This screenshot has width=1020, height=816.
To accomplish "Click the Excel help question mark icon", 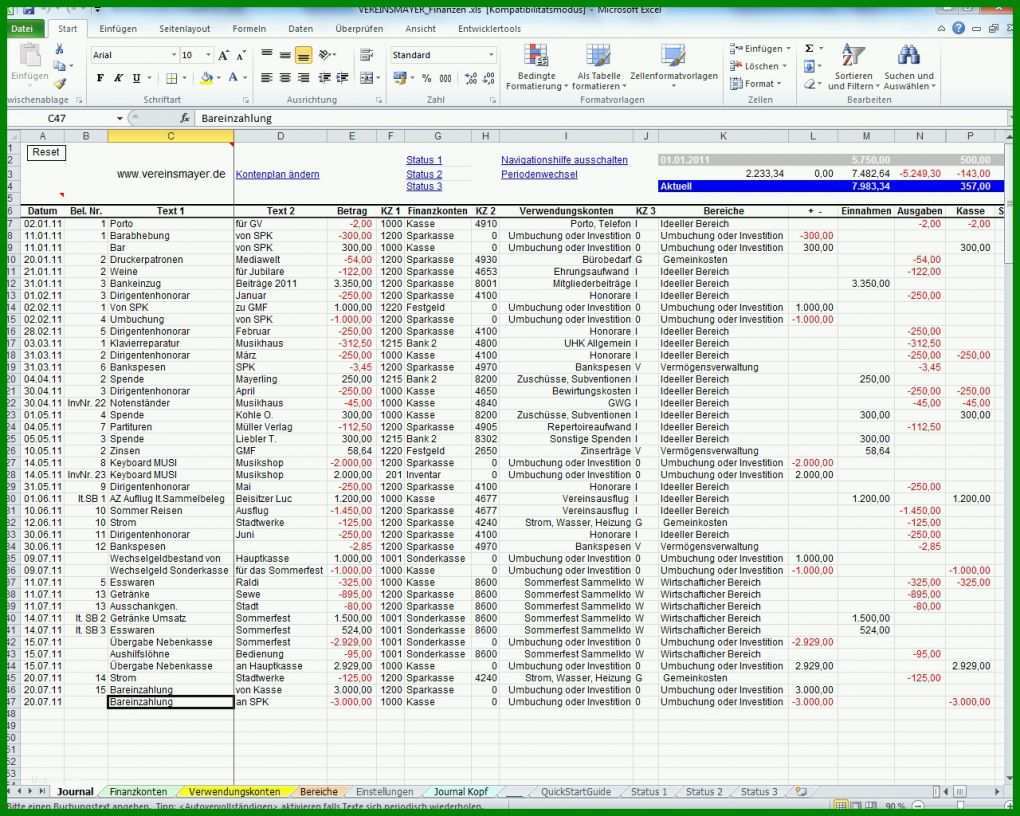I will pyautogui.click(x=958, y=28).
